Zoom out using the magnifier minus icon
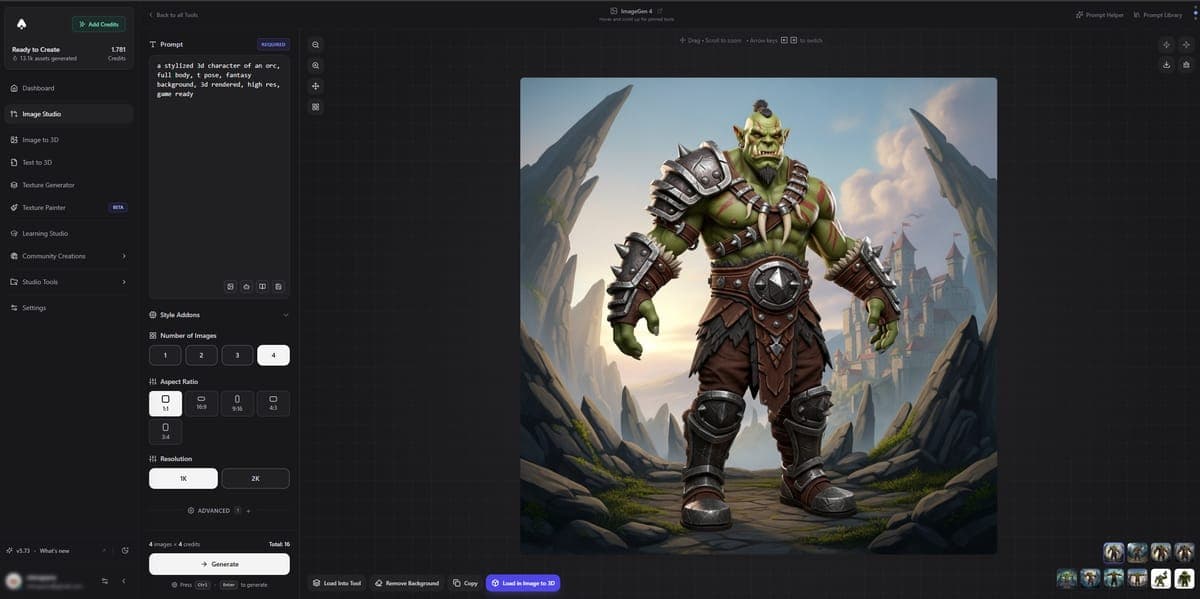 315,45
